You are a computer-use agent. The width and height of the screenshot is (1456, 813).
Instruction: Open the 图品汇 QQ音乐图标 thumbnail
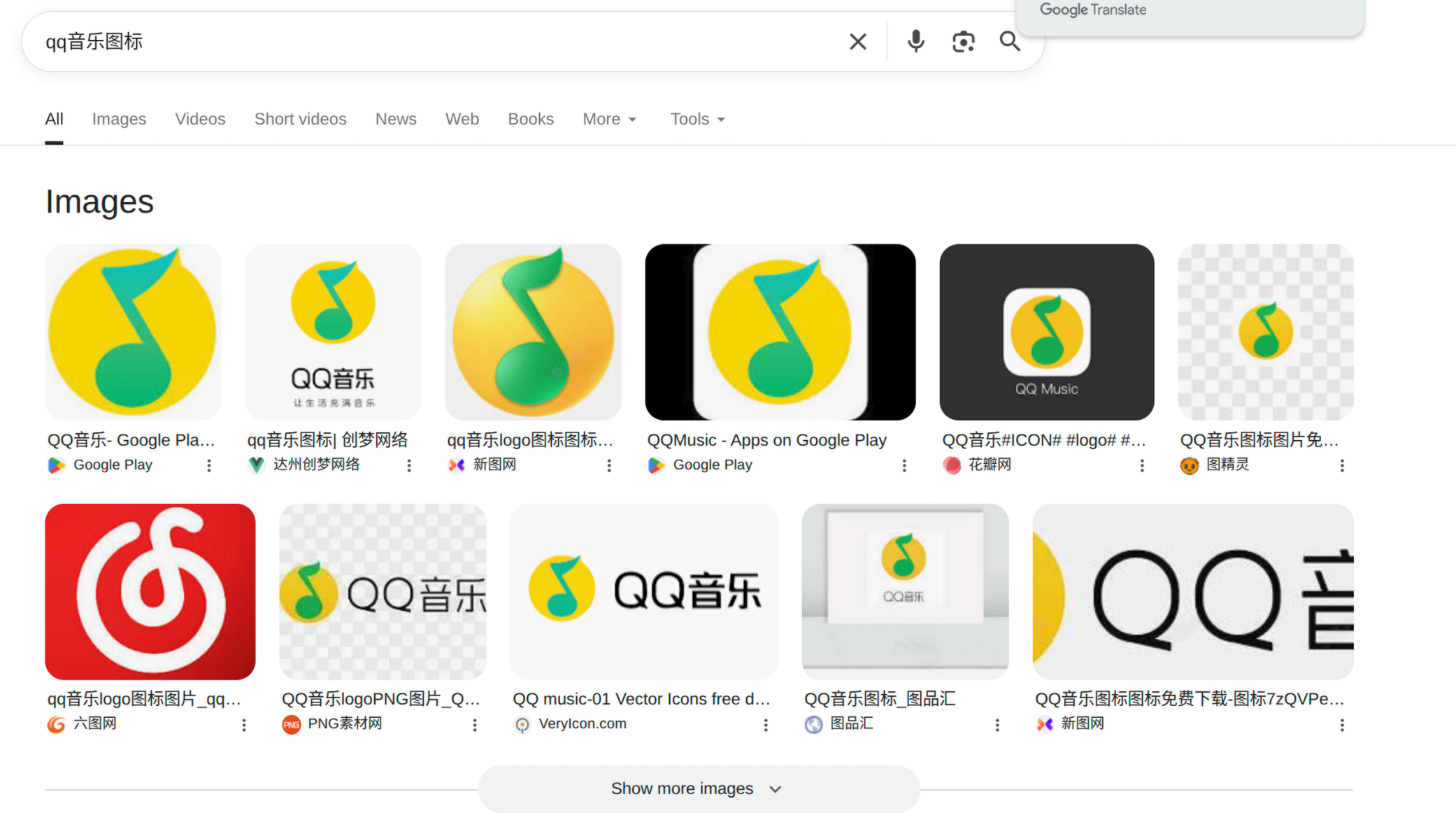905,591
